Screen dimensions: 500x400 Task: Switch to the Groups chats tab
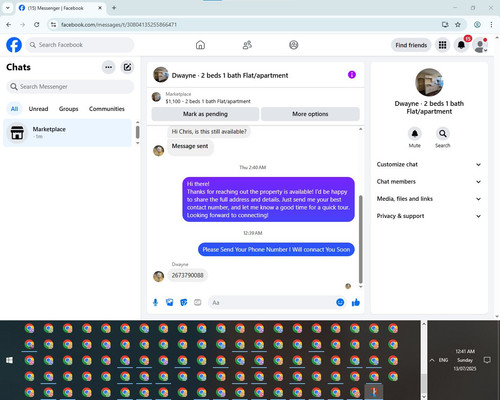[68, 109]
